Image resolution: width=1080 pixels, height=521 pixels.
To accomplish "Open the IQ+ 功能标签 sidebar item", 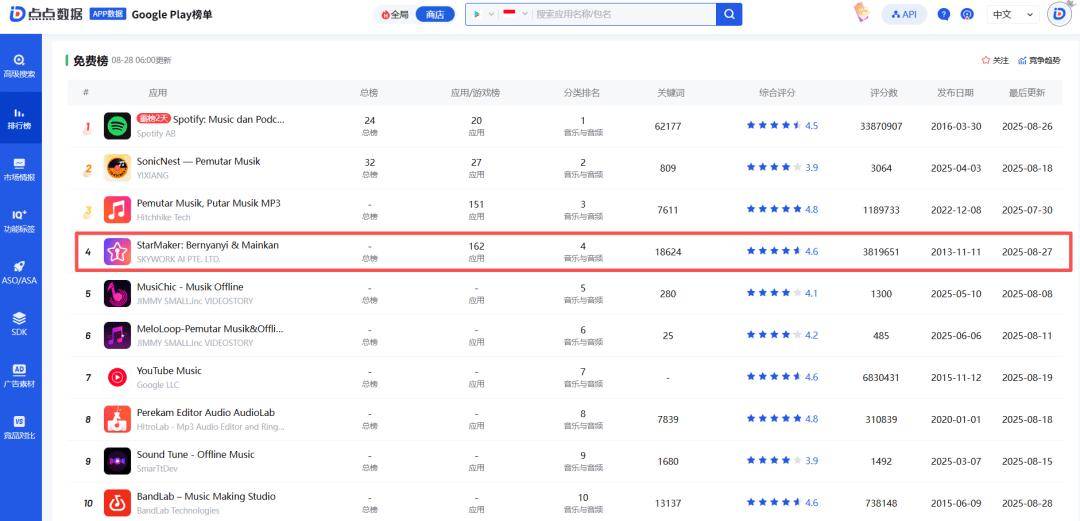I will 19,221.
